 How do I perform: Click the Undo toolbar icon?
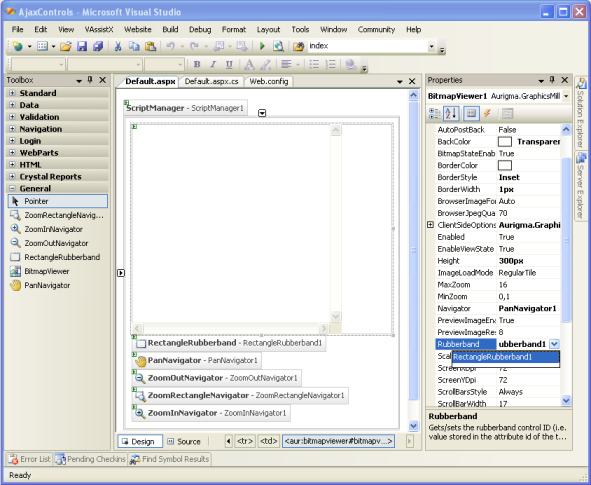click(x=170, y=46)
